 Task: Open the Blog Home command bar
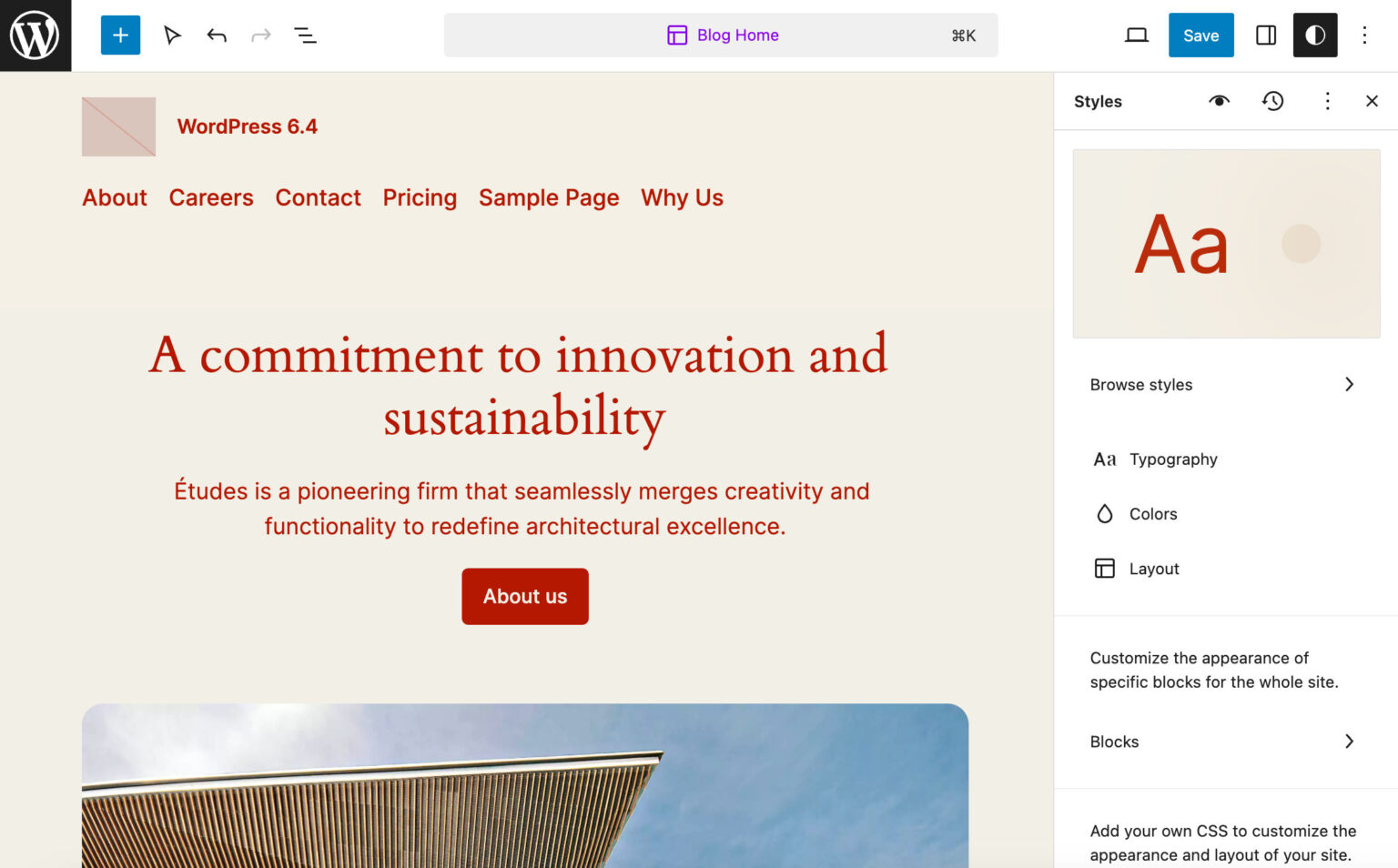[x=722, y=35]
